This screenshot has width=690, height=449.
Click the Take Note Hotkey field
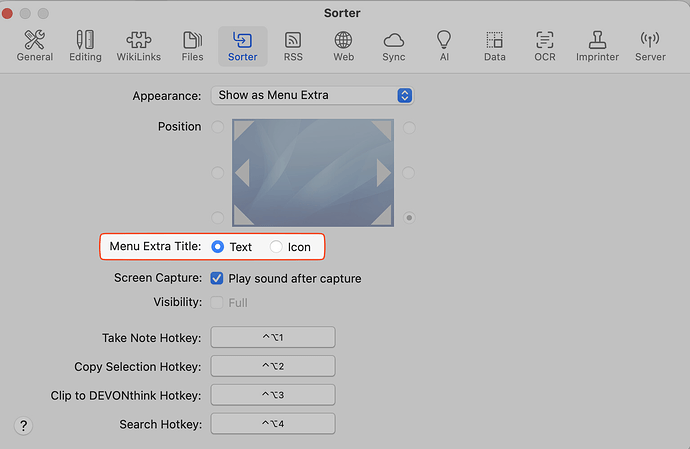point(272,338)
